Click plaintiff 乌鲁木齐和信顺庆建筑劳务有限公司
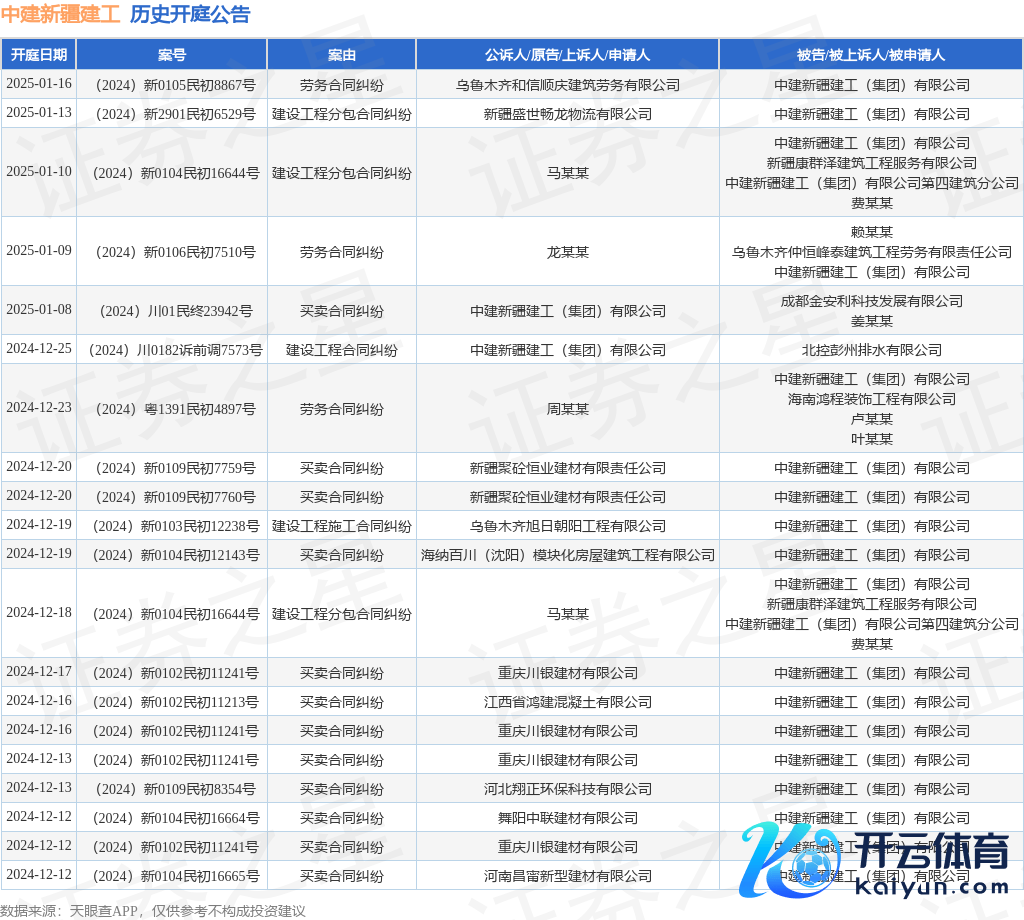Screen dimensions: 1024x920 tap(567, 85)
